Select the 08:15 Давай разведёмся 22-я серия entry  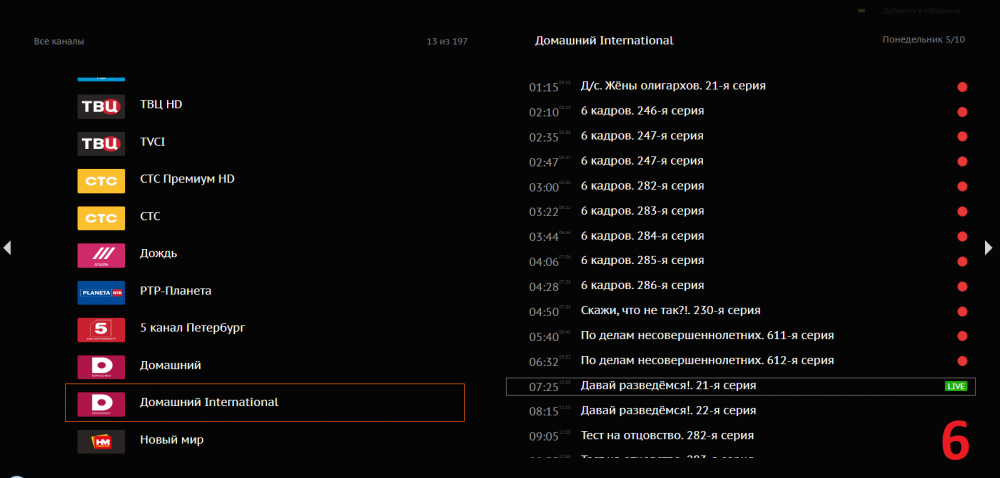pos(670,411)
